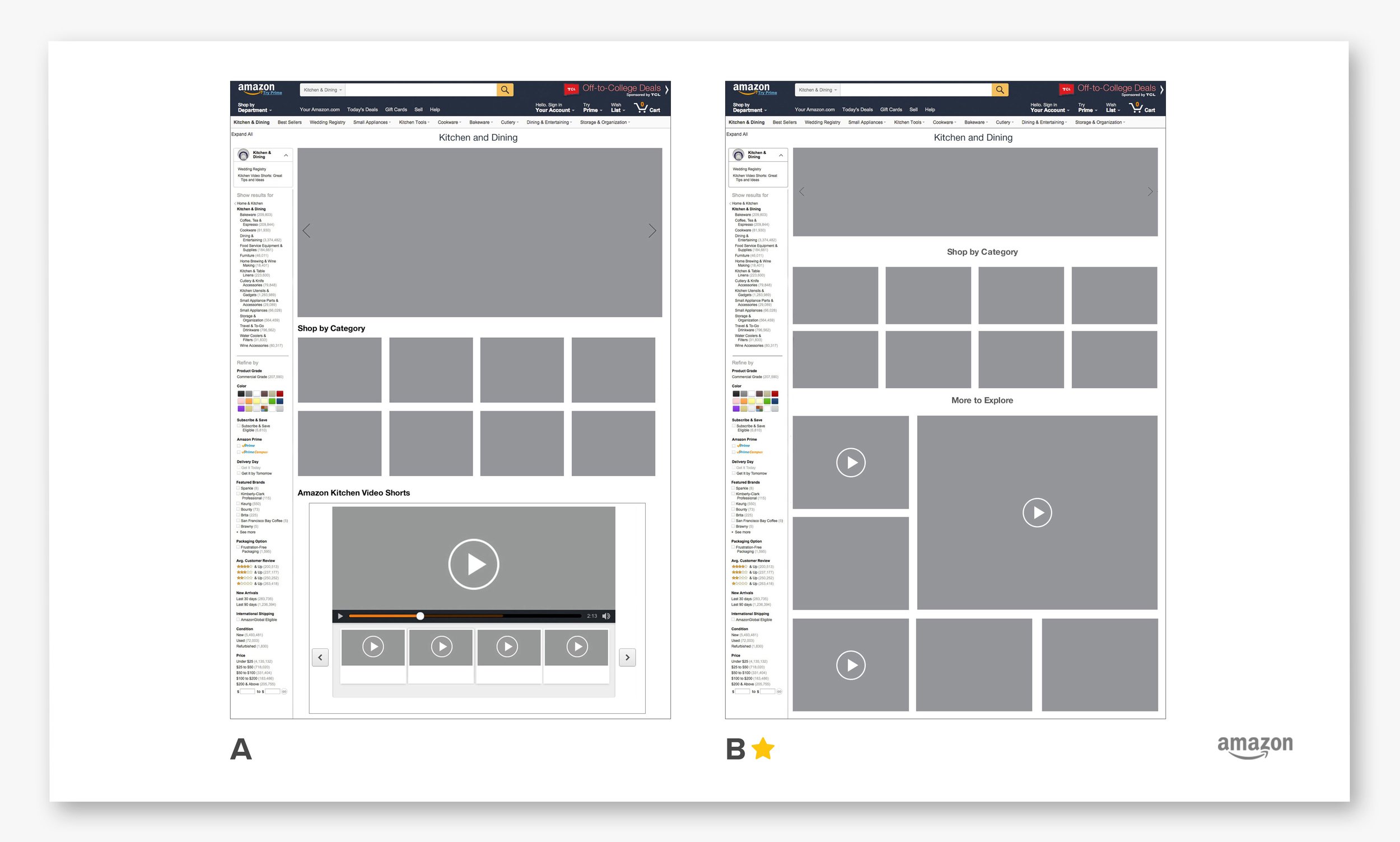Play the large video in More to Explore

coord(1037,513)
